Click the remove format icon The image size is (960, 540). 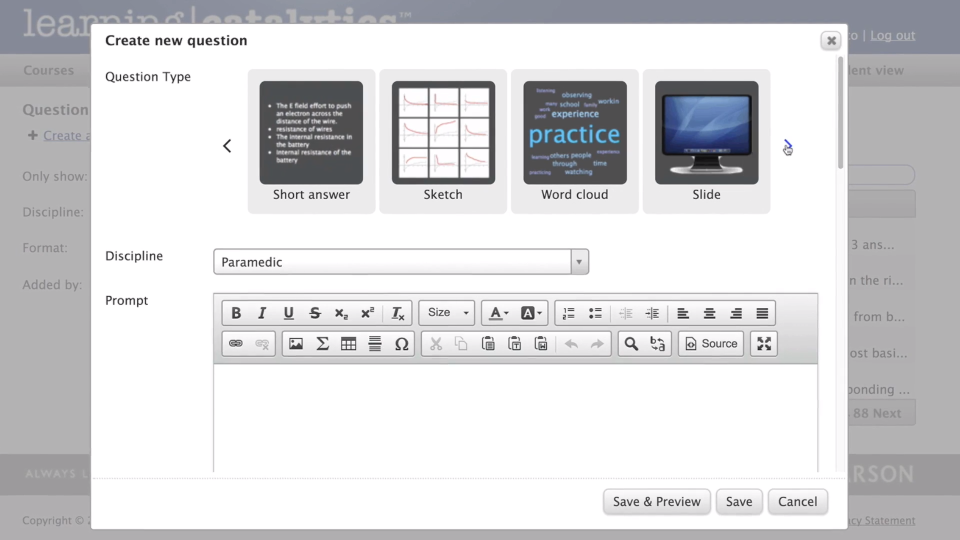pos(398,313)
